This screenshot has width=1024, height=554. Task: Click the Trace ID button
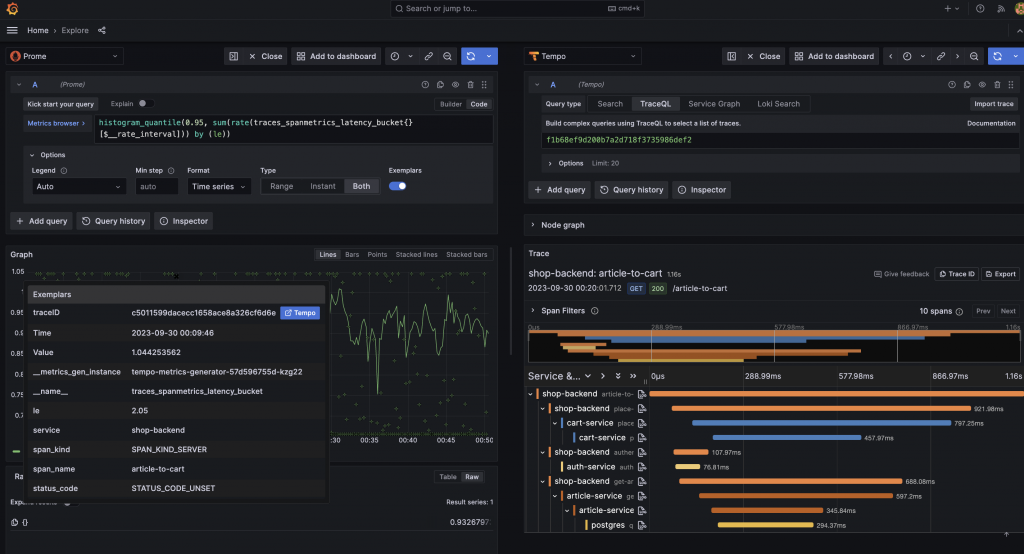[957, 274]
